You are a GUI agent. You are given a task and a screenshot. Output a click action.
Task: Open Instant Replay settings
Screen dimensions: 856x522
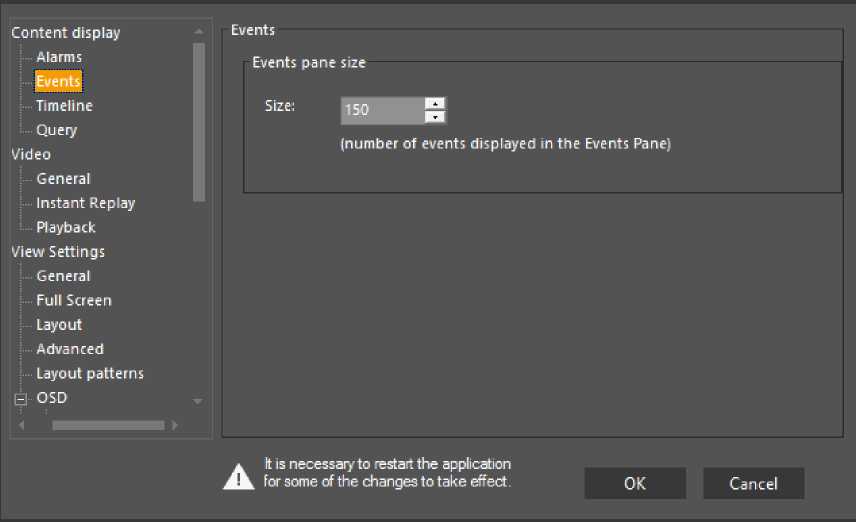85,203
